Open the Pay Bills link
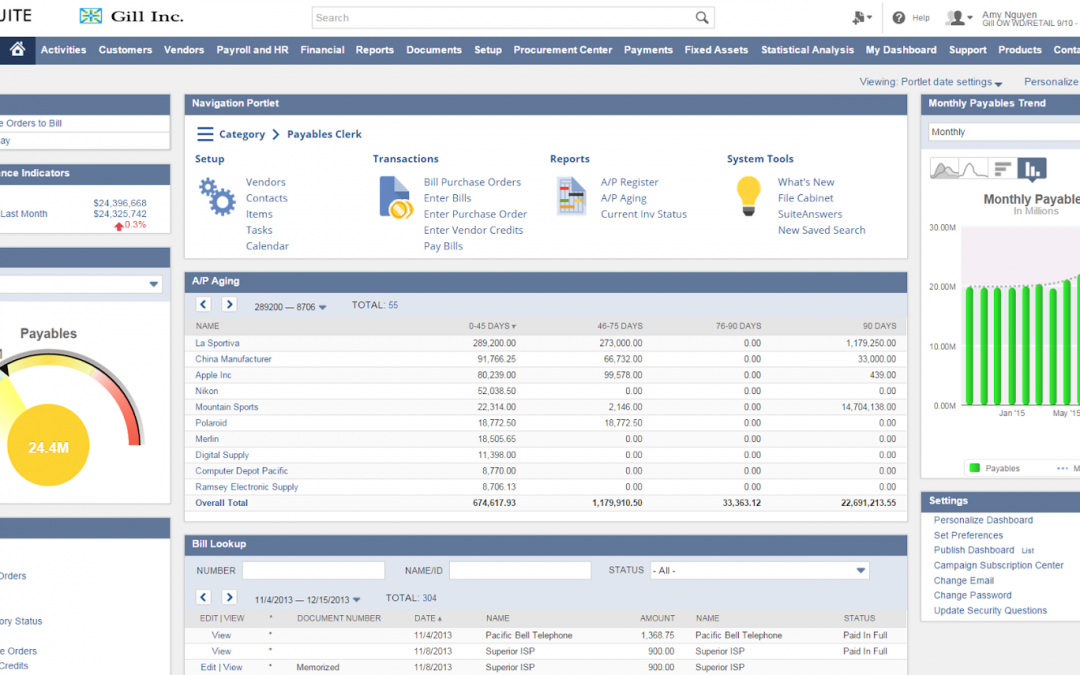 [x=444, y=246]
